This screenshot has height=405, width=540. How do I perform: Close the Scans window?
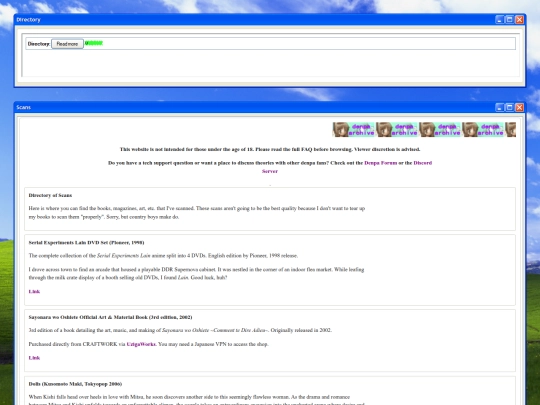coord(519,107)
